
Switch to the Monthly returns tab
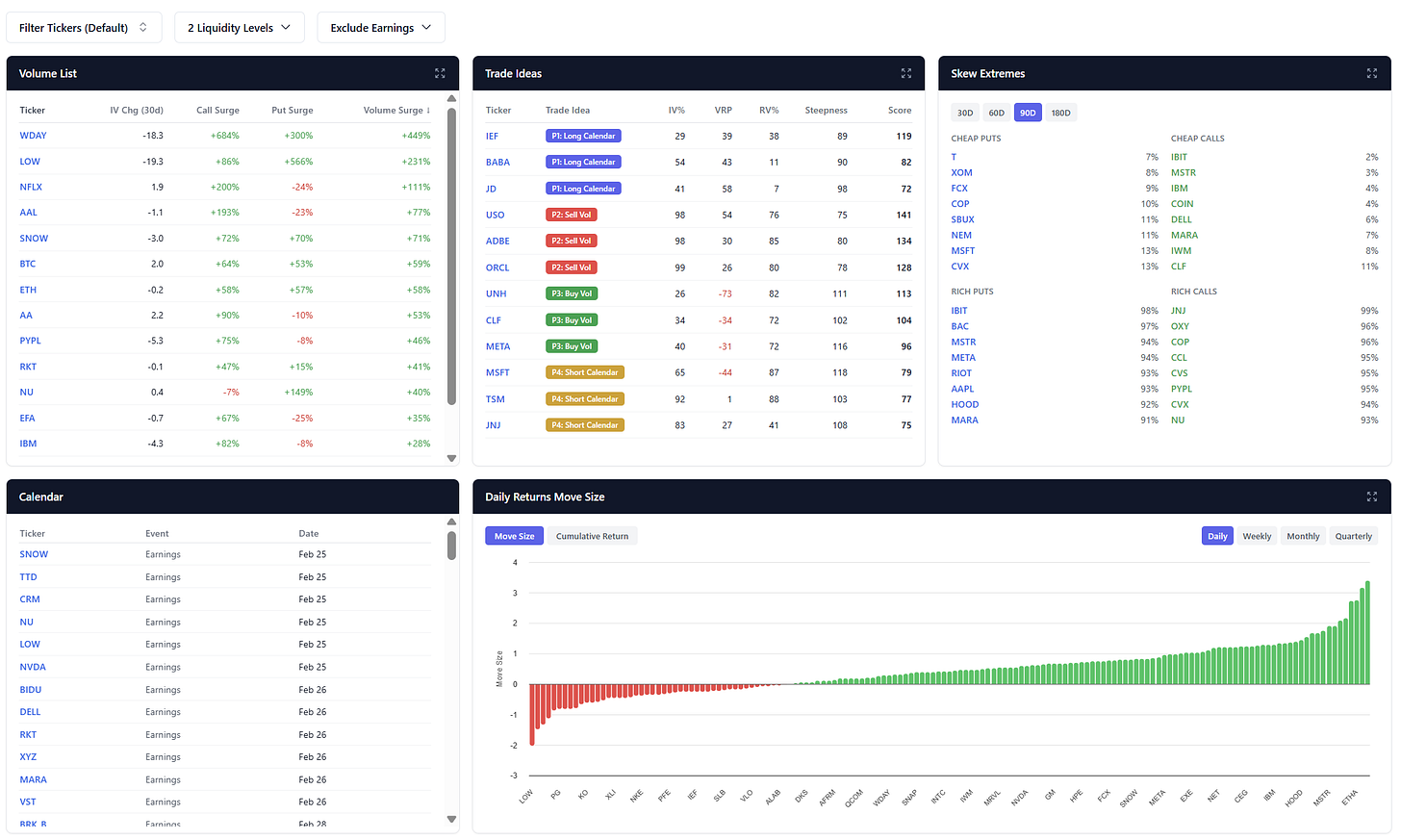1303,536
